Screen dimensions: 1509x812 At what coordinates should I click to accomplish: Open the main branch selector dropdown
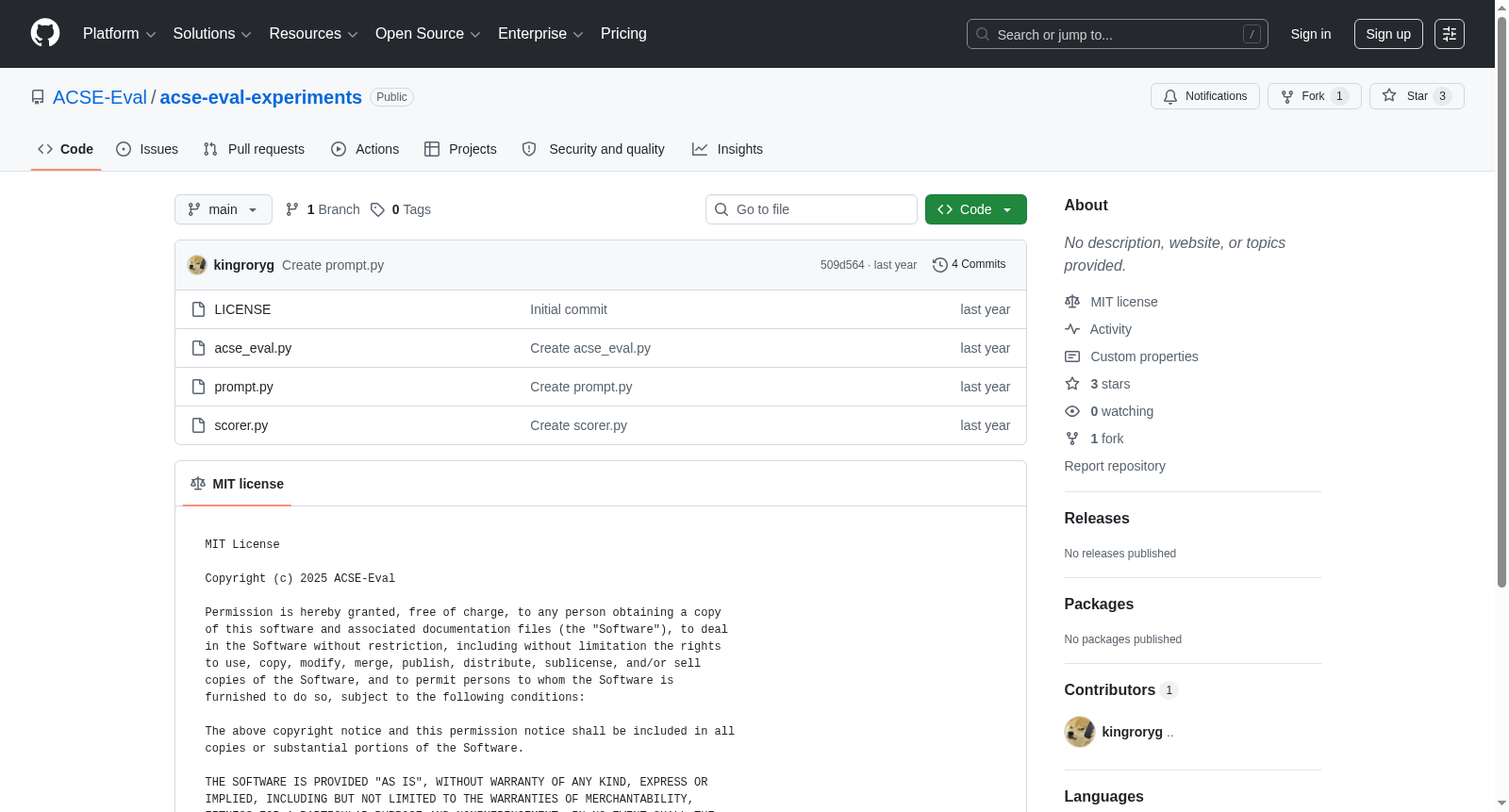pos(224,209)
